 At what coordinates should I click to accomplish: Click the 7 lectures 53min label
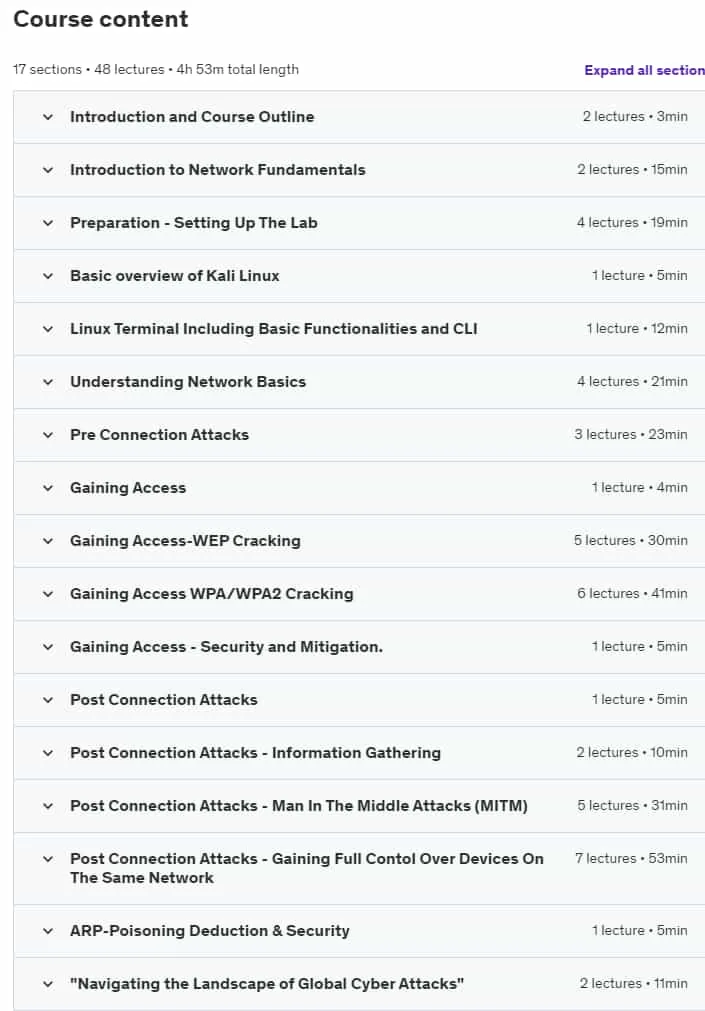click(x=631, y=858)
